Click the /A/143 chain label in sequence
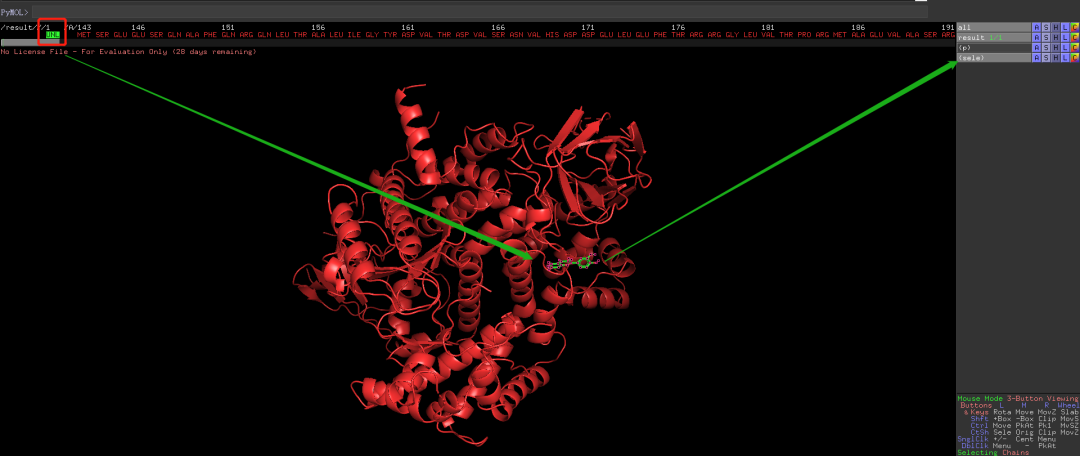The width and height of the screenshot is (1080, 456). [x=78, y=27]
